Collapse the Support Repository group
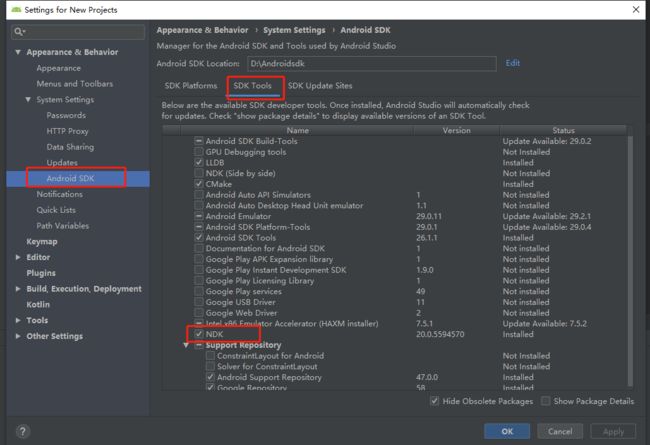650x445 pixels. pyautogui.click(x=186, y=345)
